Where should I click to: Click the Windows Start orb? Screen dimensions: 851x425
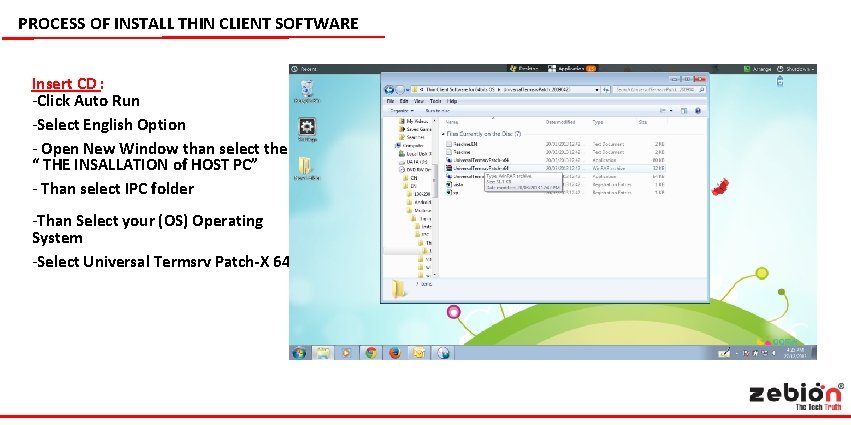(x=299, y=353)
